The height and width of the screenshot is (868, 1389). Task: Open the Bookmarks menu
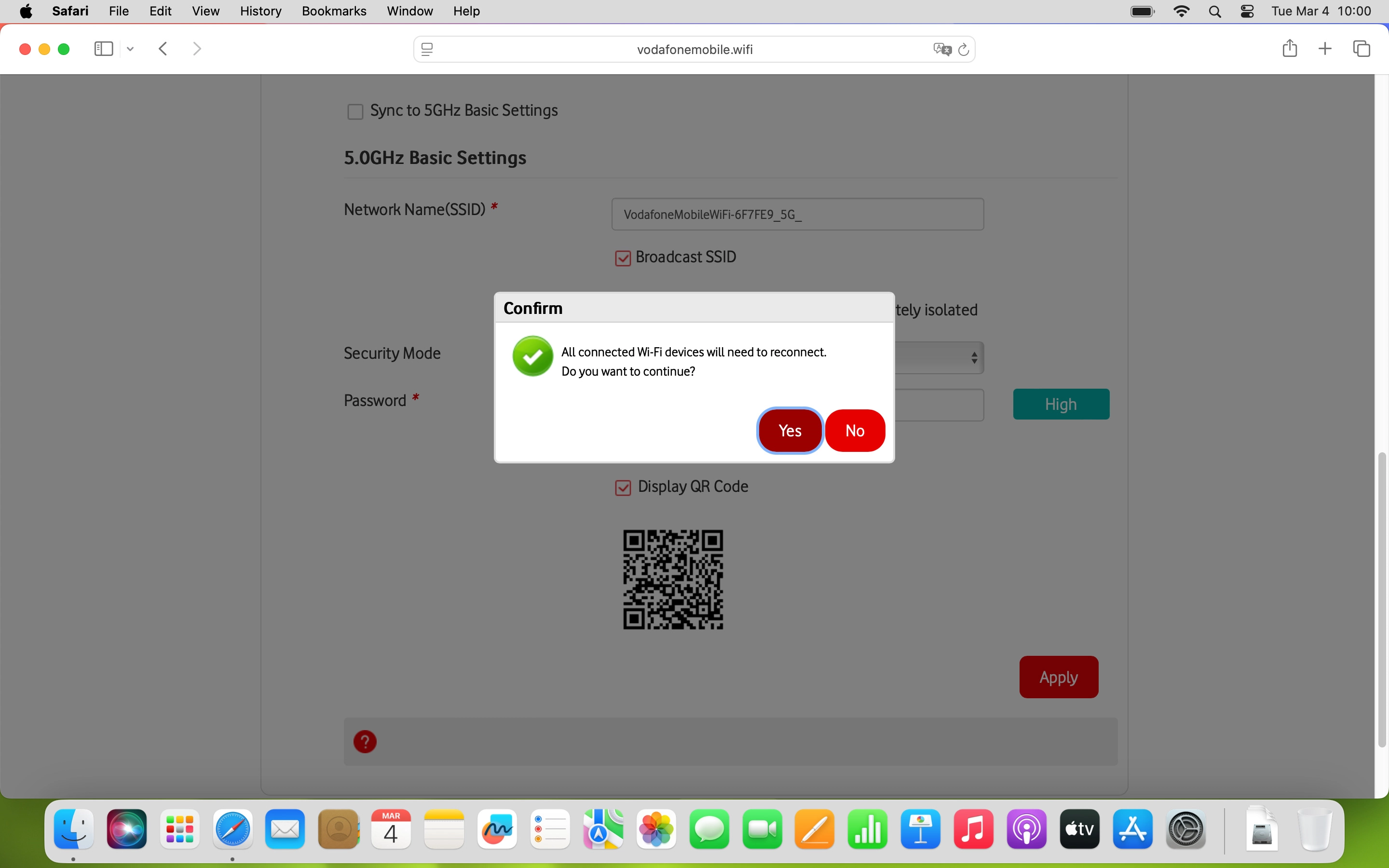[333, 11]
